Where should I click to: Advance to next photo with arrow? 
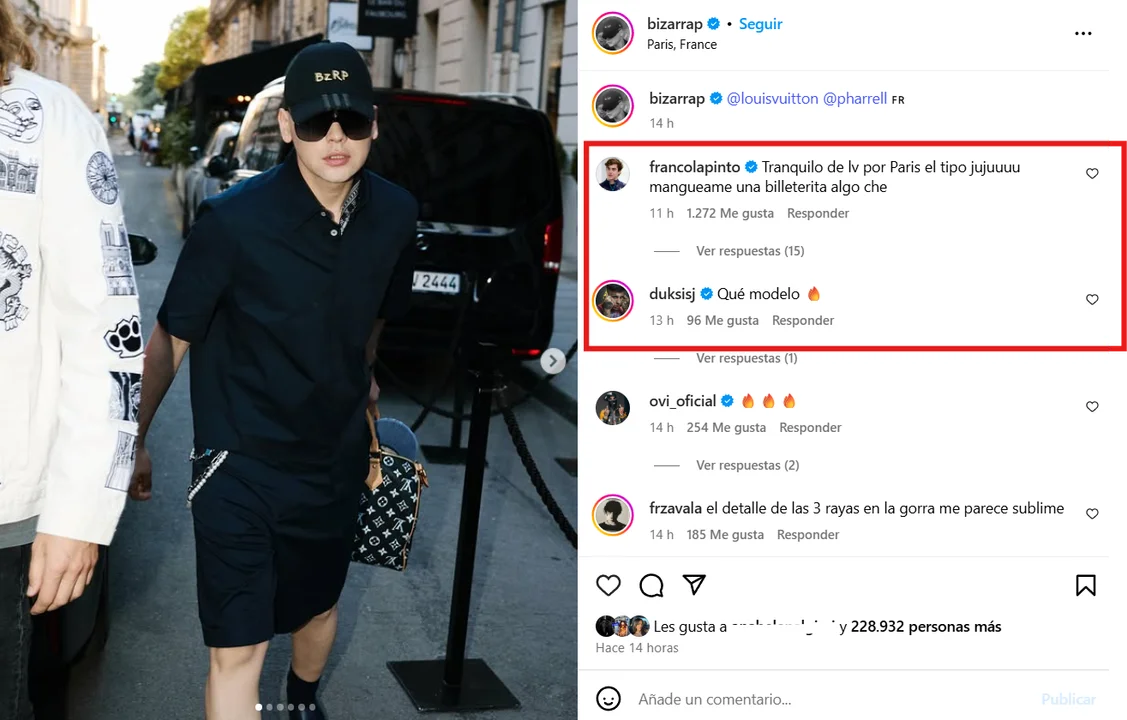point(552,361)
